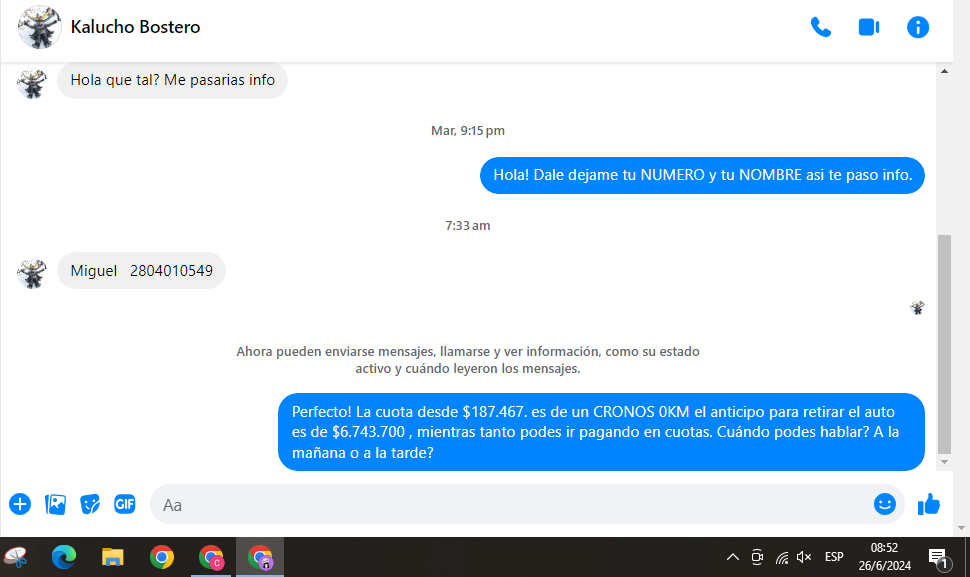This screenshot has width=970, height=577.
Task: Click the '7:33 am' timestamp
Action: [x=468, y=226]
